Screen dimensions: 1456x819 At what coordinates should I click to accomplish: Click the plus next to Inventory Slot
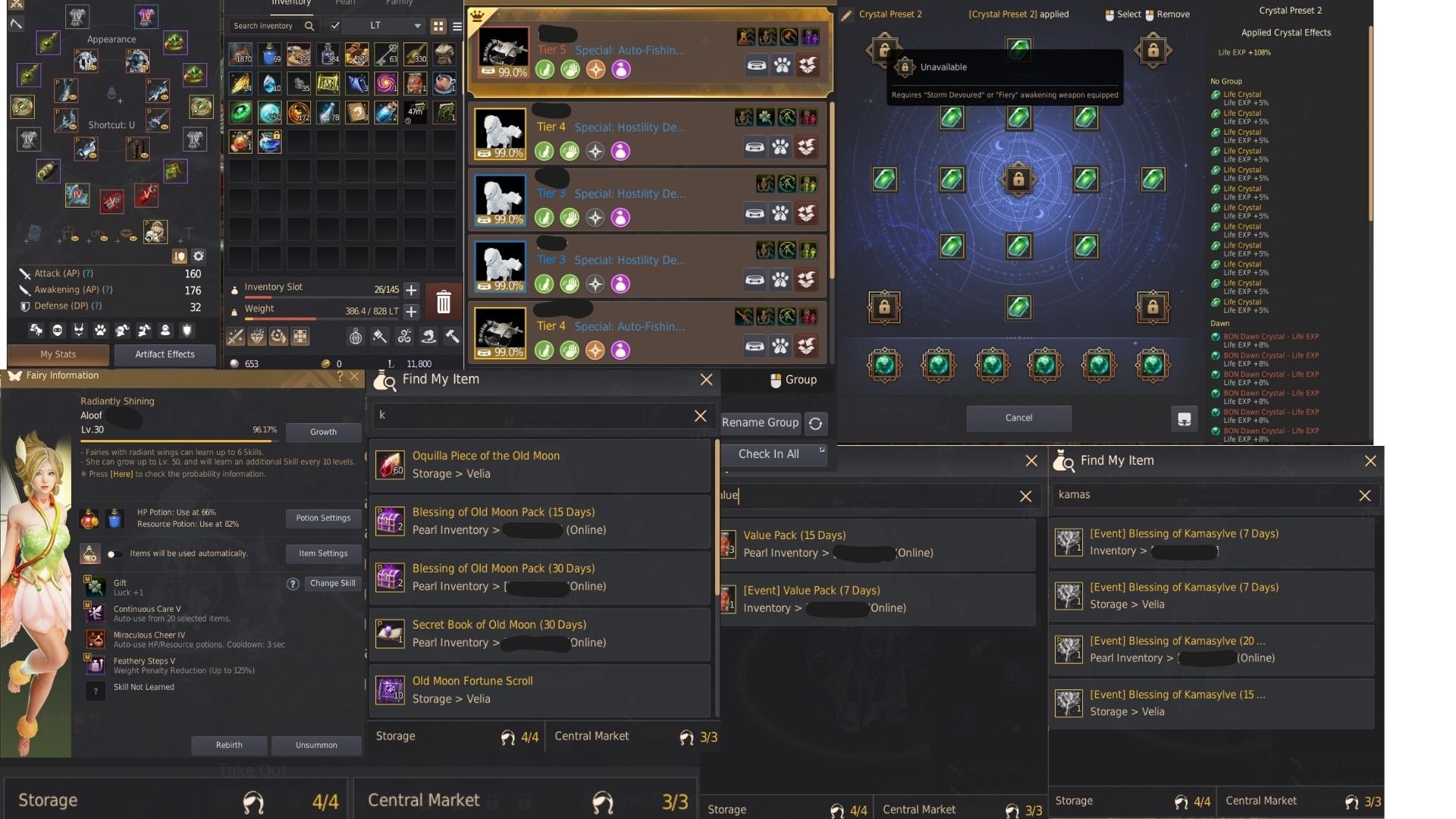[x=411, y=290]
